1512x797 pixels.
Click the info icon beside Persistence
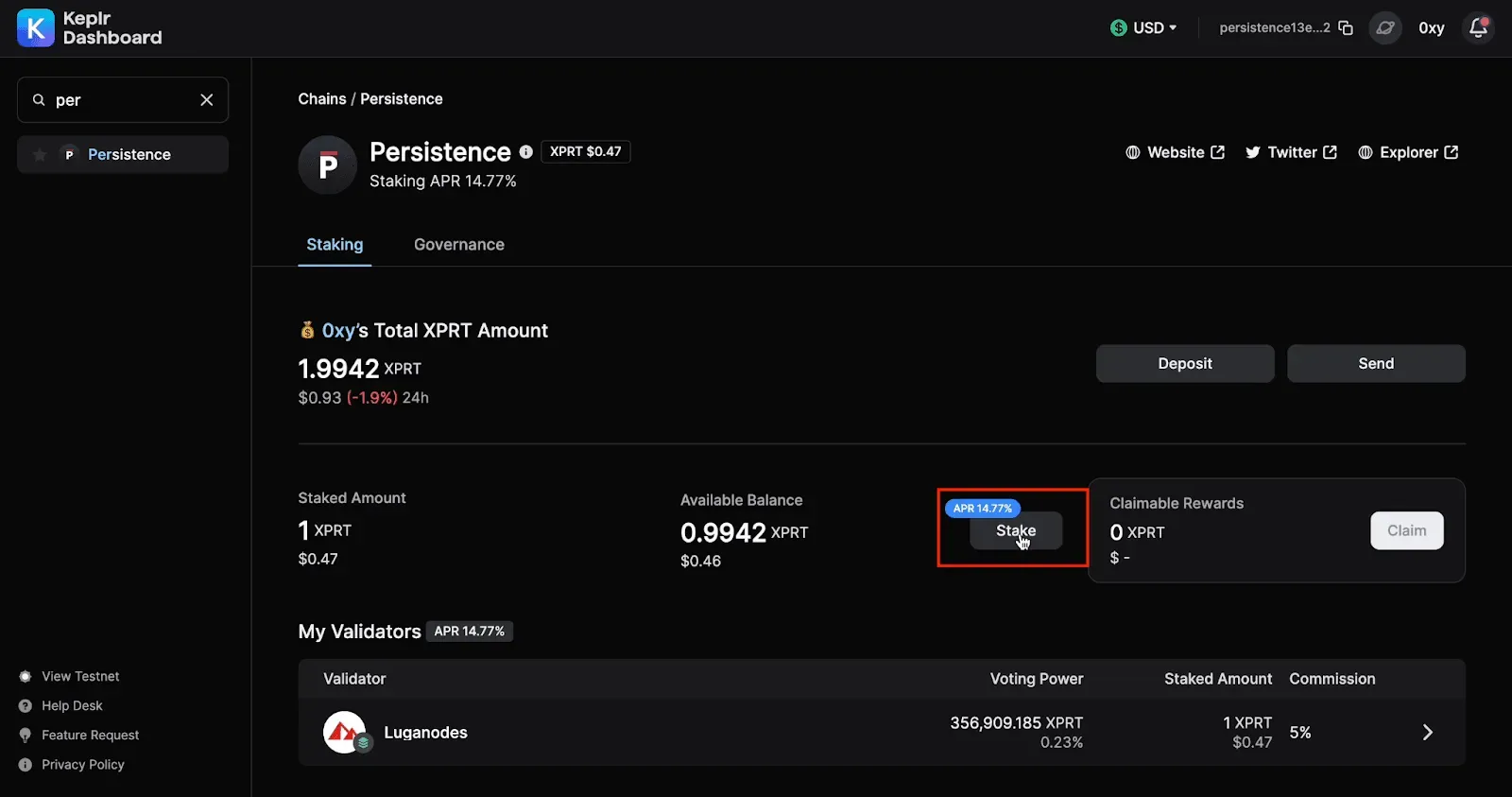coord(526,151)
